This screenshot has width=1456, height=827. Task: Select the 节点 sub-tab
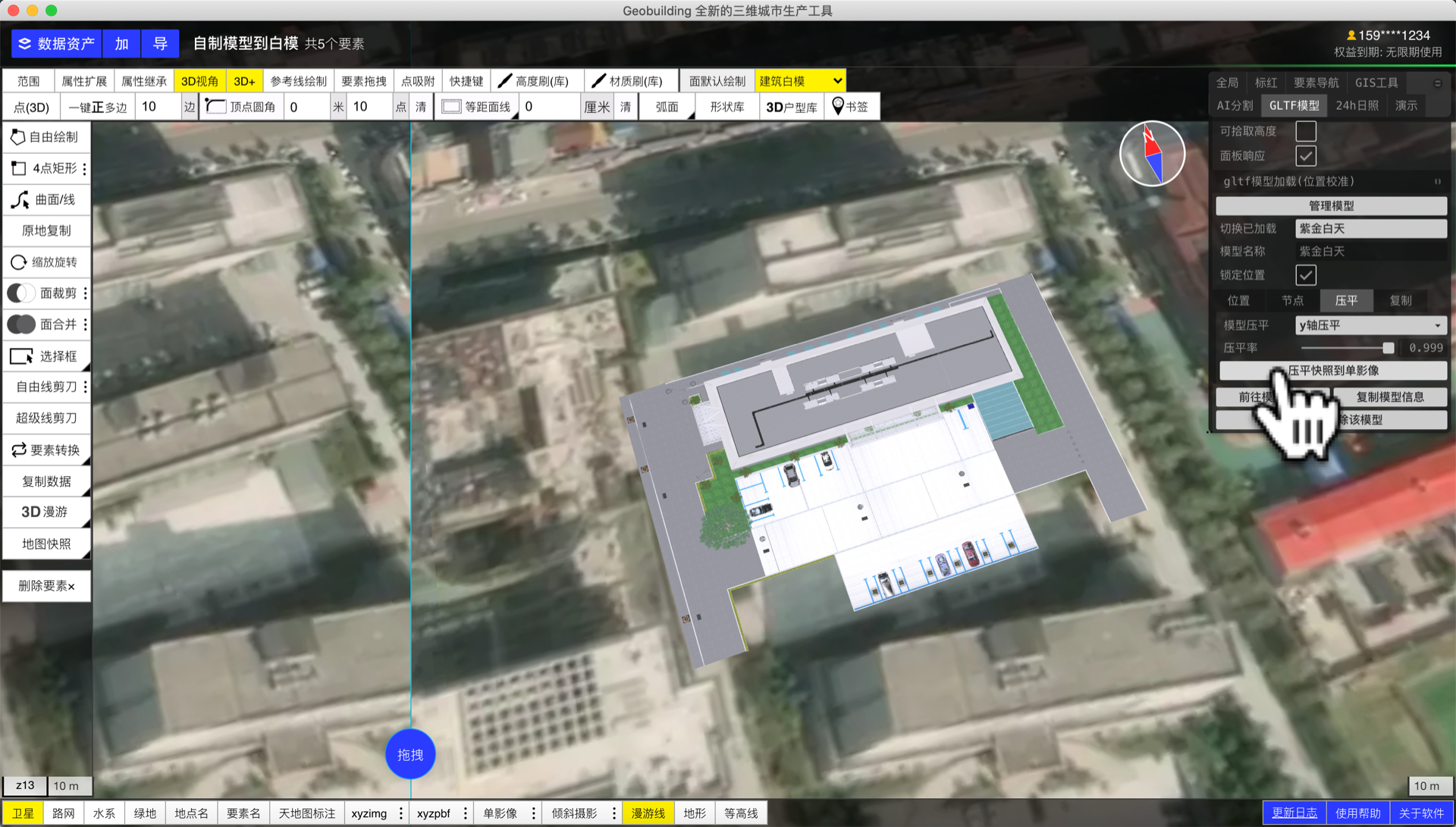[x=1292, y=301]
